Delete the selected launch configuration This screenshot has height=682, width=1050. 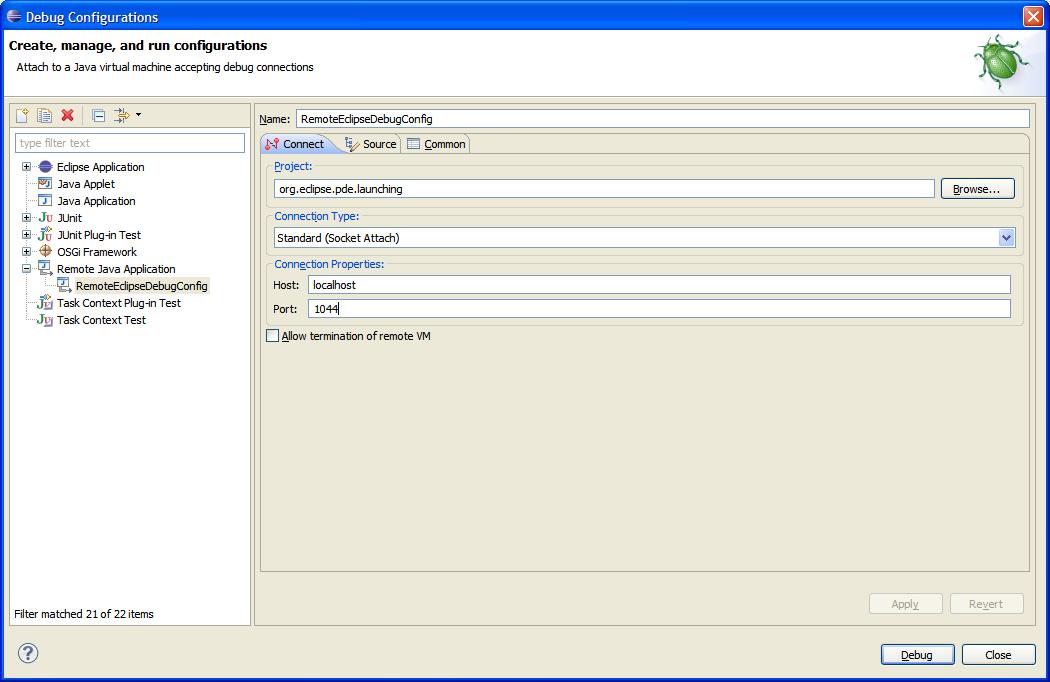coord(67,115)
